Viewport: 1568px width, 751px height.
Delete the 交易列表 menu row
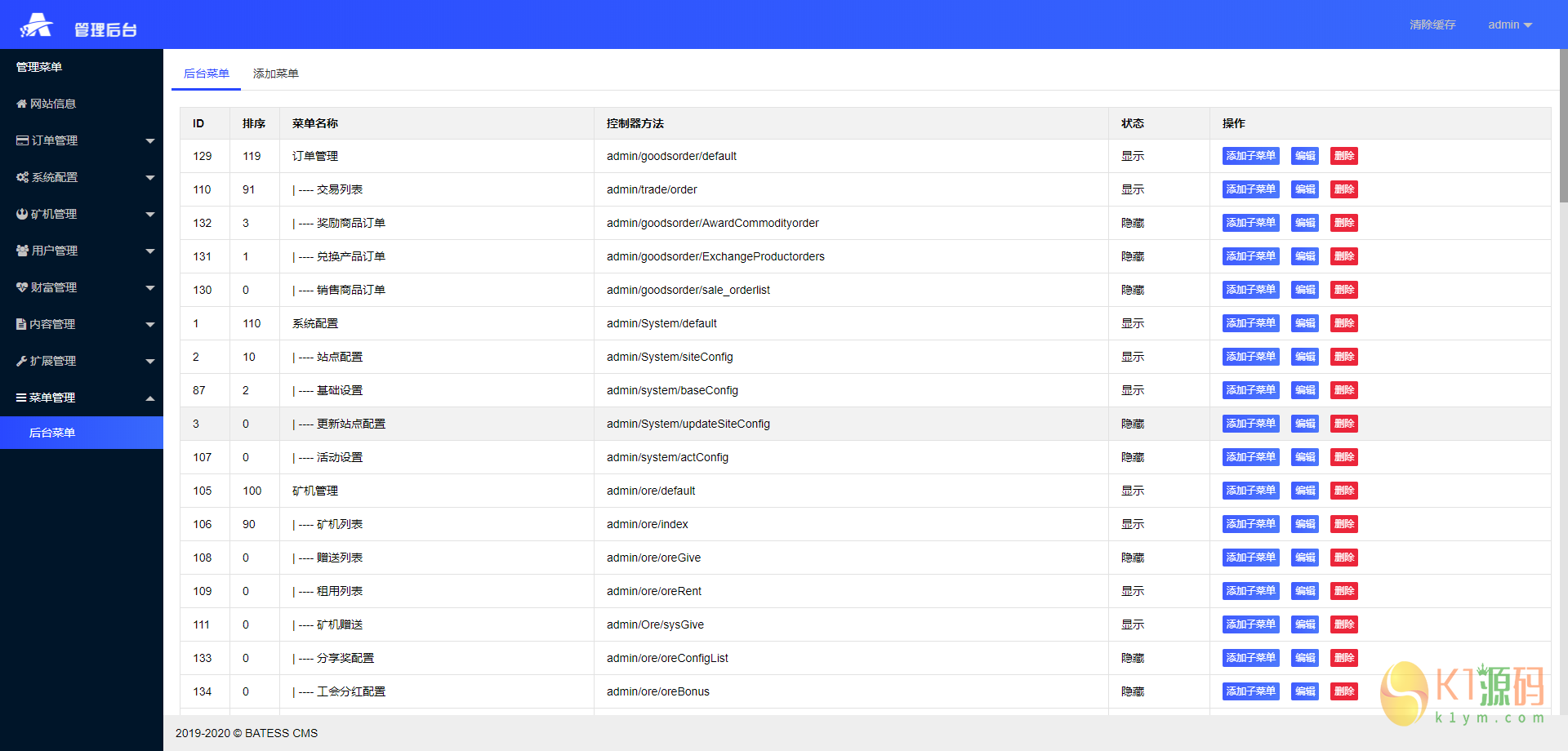(x=1343, y=189)
